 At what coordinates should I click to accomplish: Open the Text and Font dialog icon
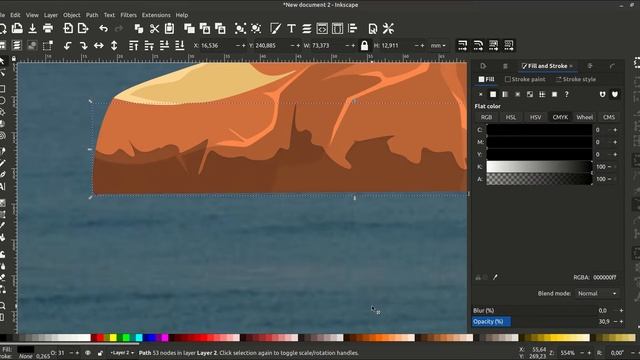coord(291,28)
